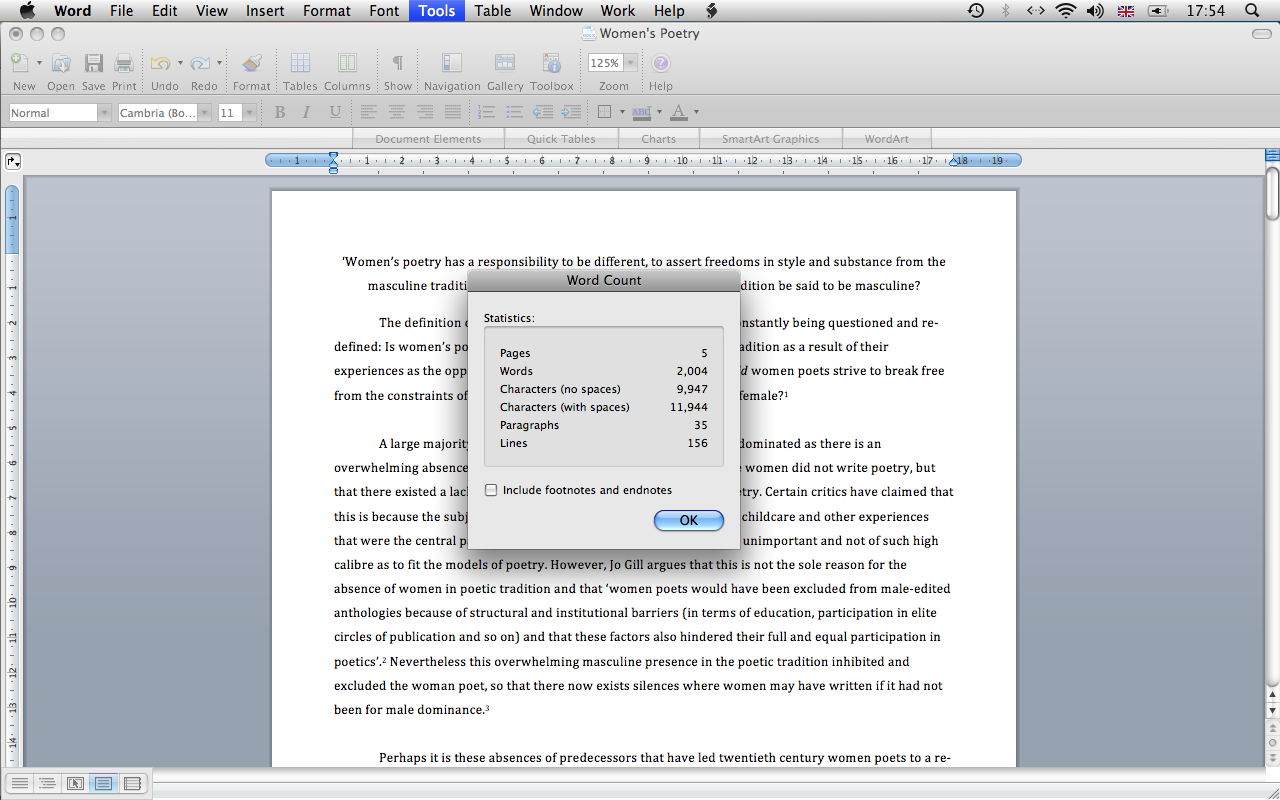Expand the Undo history arrow

[x=180, y=63]
